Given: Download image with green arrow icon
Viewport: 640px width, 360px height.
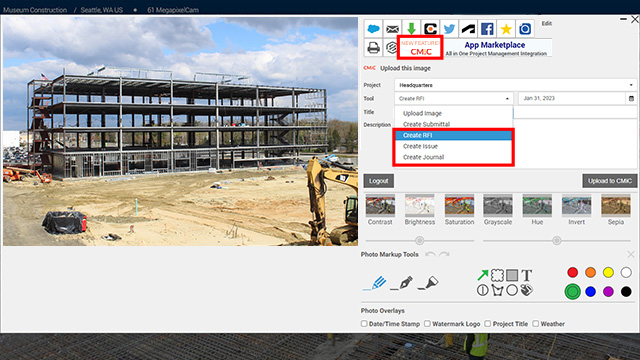Looking at the screenshot, I should click(411, 29).
